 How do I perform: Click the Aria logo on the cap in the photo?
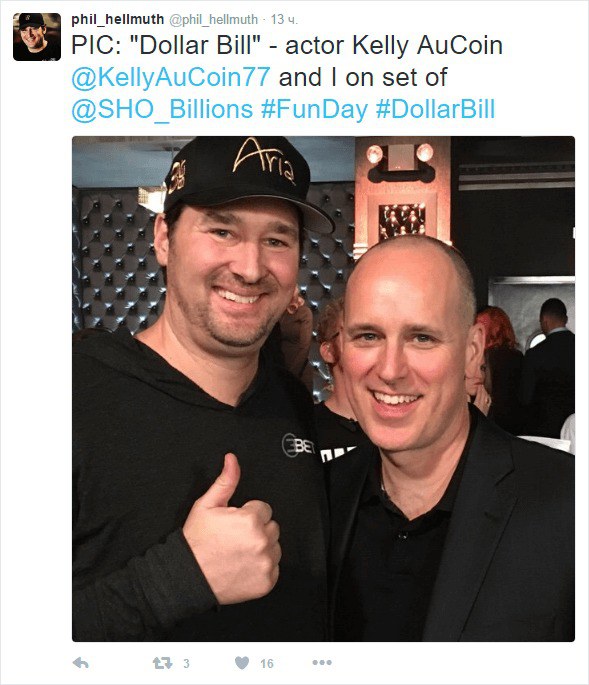265,160
